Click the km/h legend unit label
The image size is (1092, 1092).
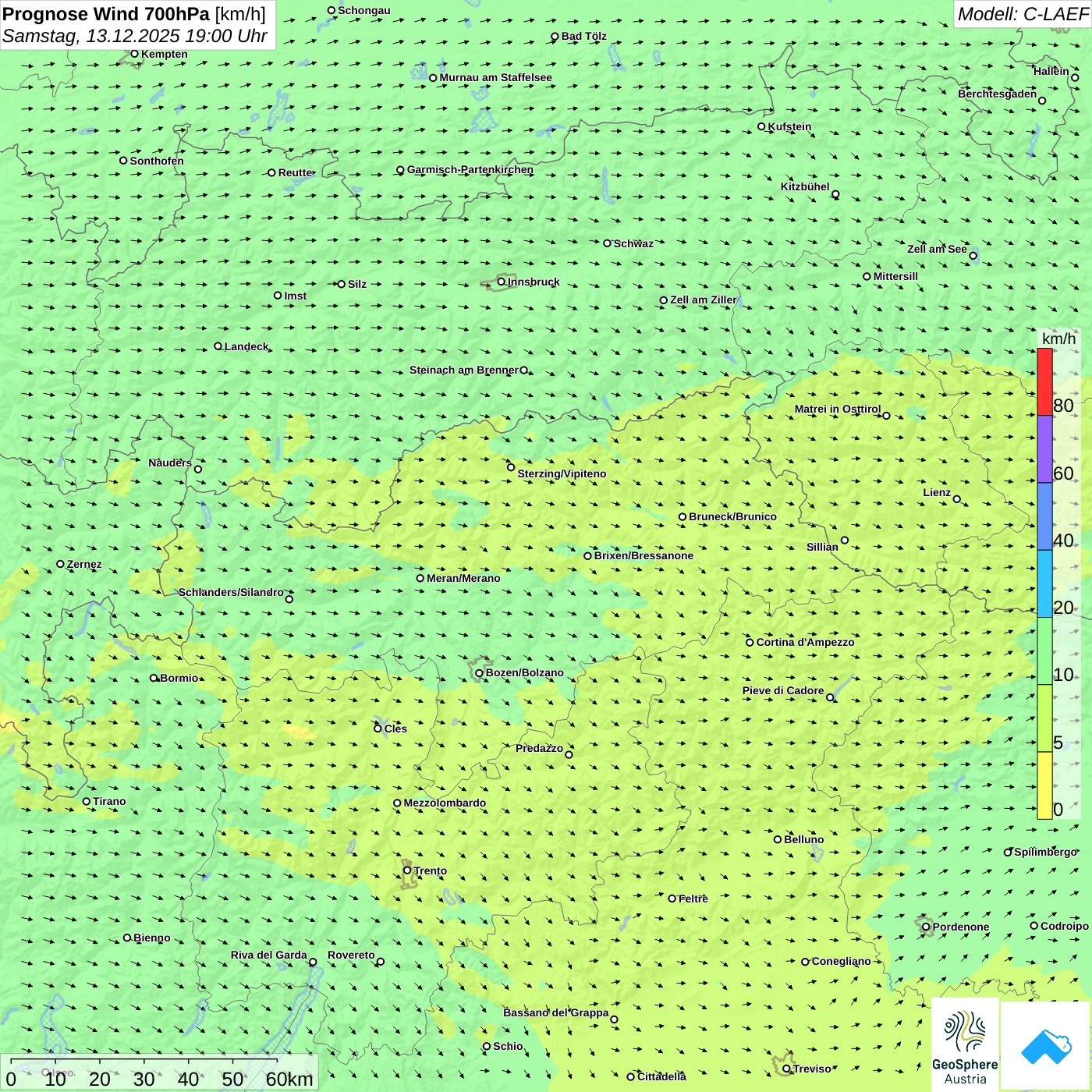(1058, 339)
